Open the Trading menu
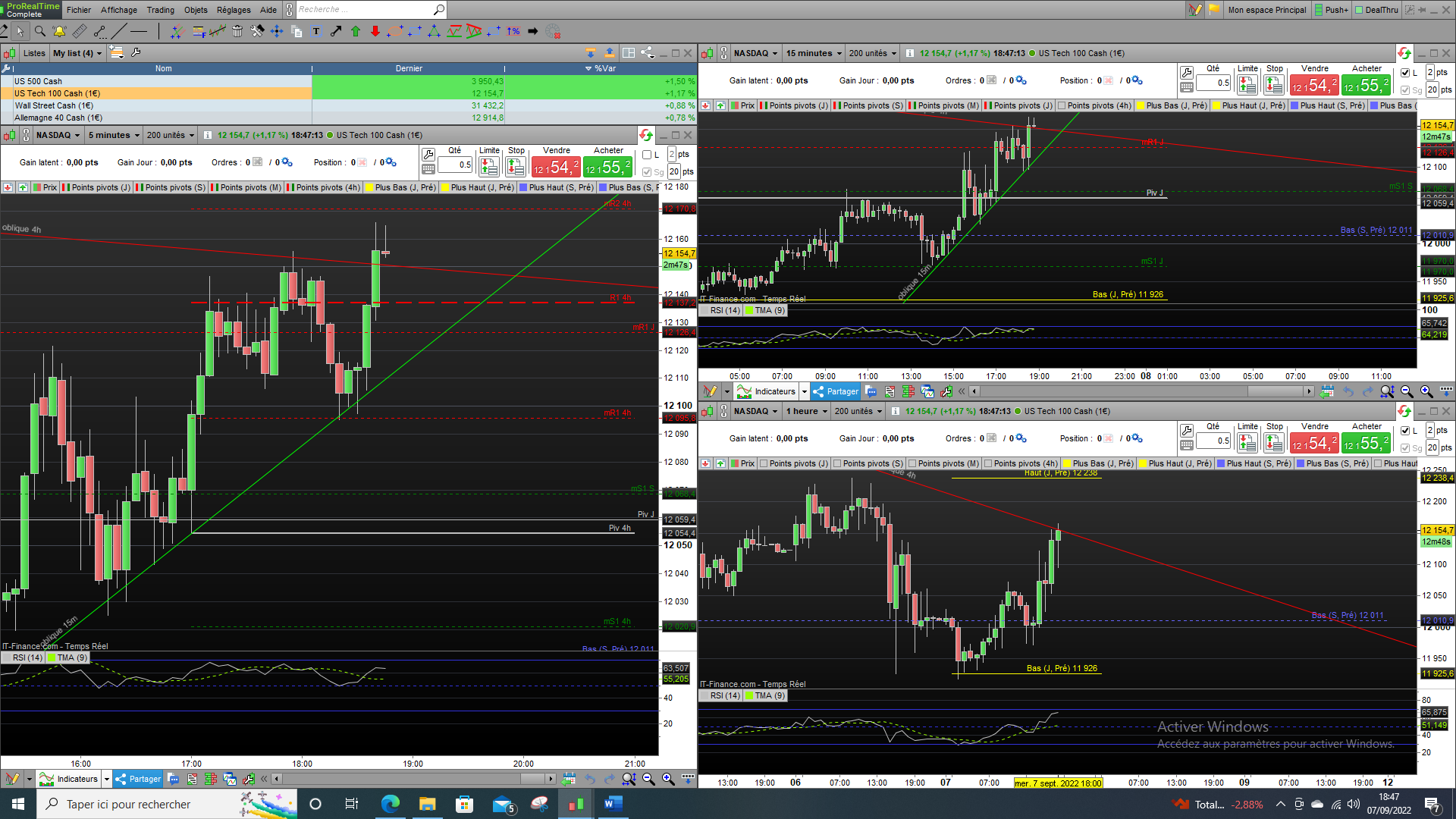 [160, 10]
